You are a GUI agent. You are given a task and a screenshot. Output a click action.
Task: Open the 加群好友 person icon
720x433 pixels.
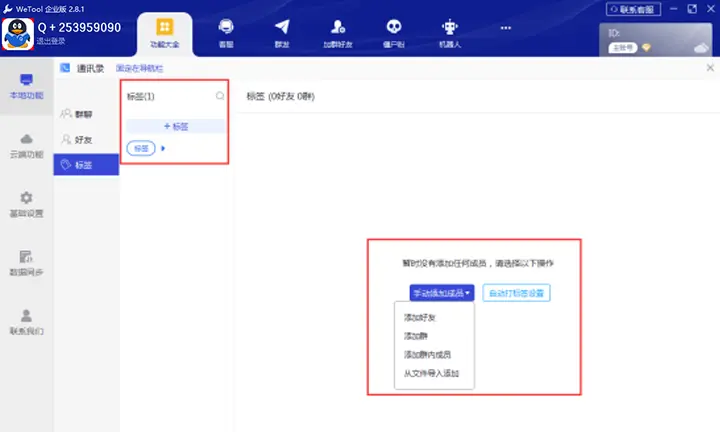coord(338,34)
